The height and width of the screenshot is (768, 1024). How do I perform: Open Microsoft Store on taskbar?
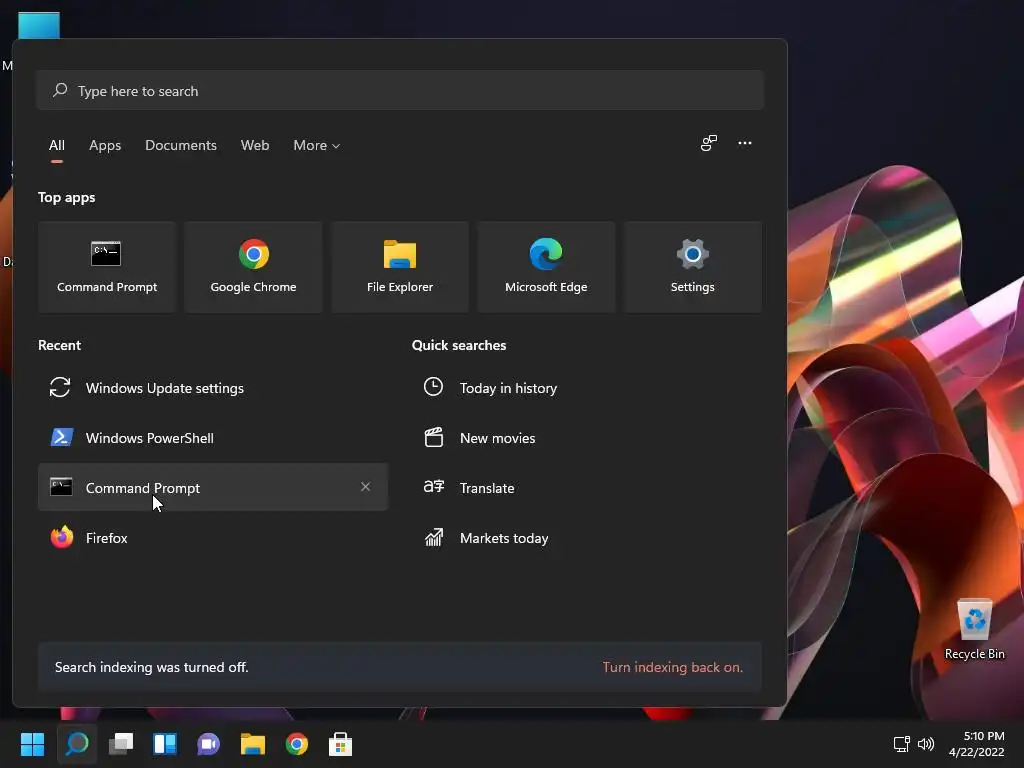click(340, 744)
